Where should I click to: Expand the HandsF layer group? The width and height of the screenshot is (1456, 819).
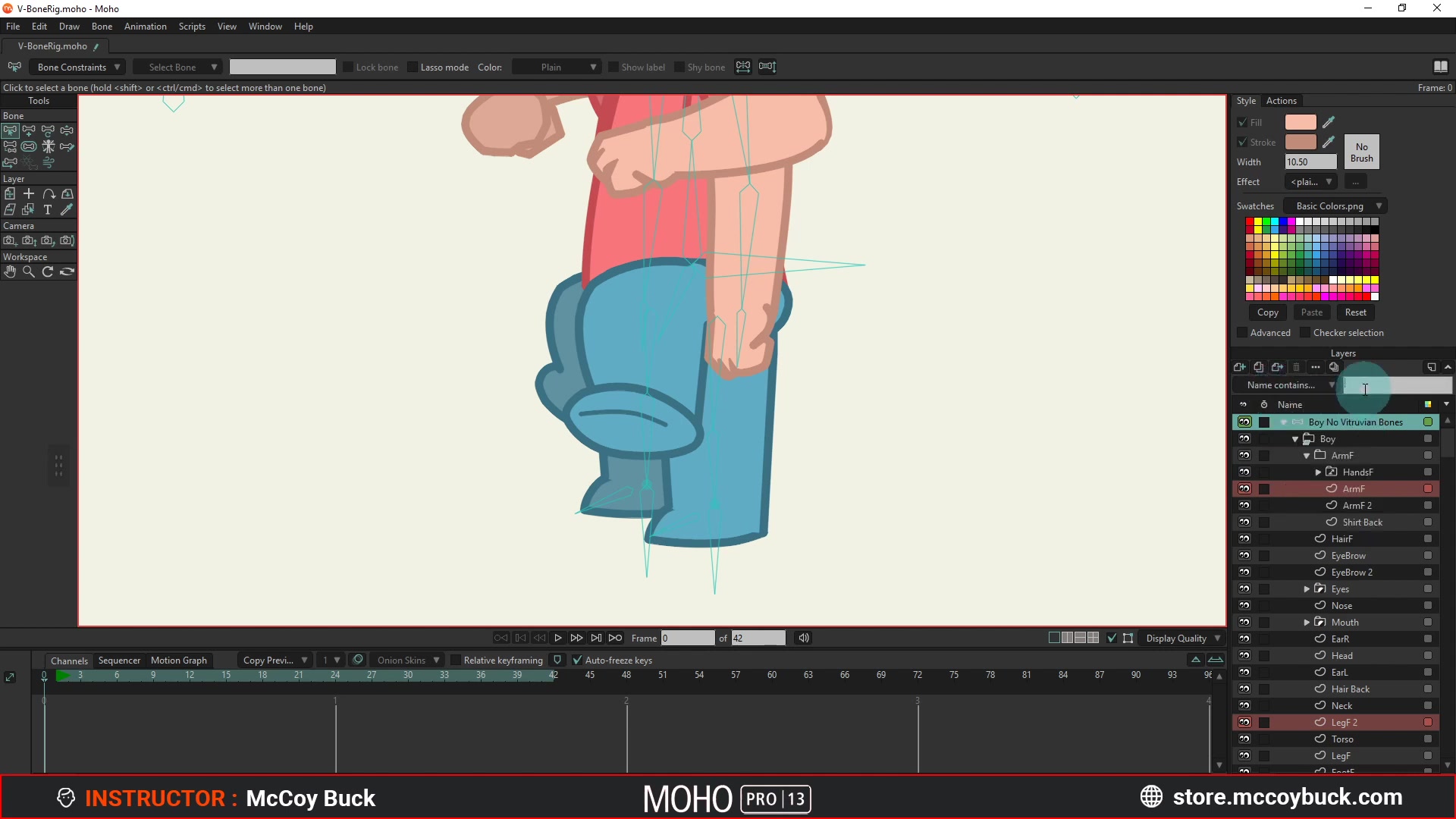click(x=1319, y=472)
